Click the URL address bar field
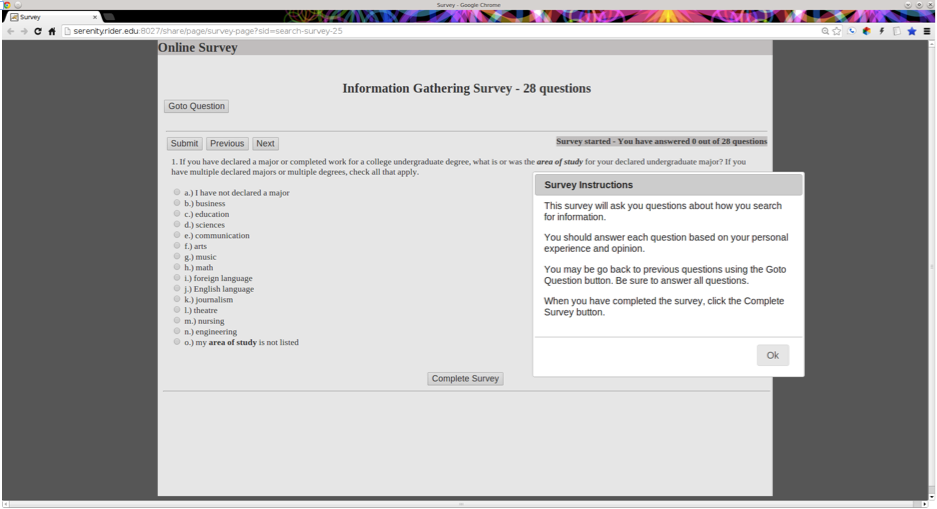Viewport: 937px width, 509px height. click(442, 31)
